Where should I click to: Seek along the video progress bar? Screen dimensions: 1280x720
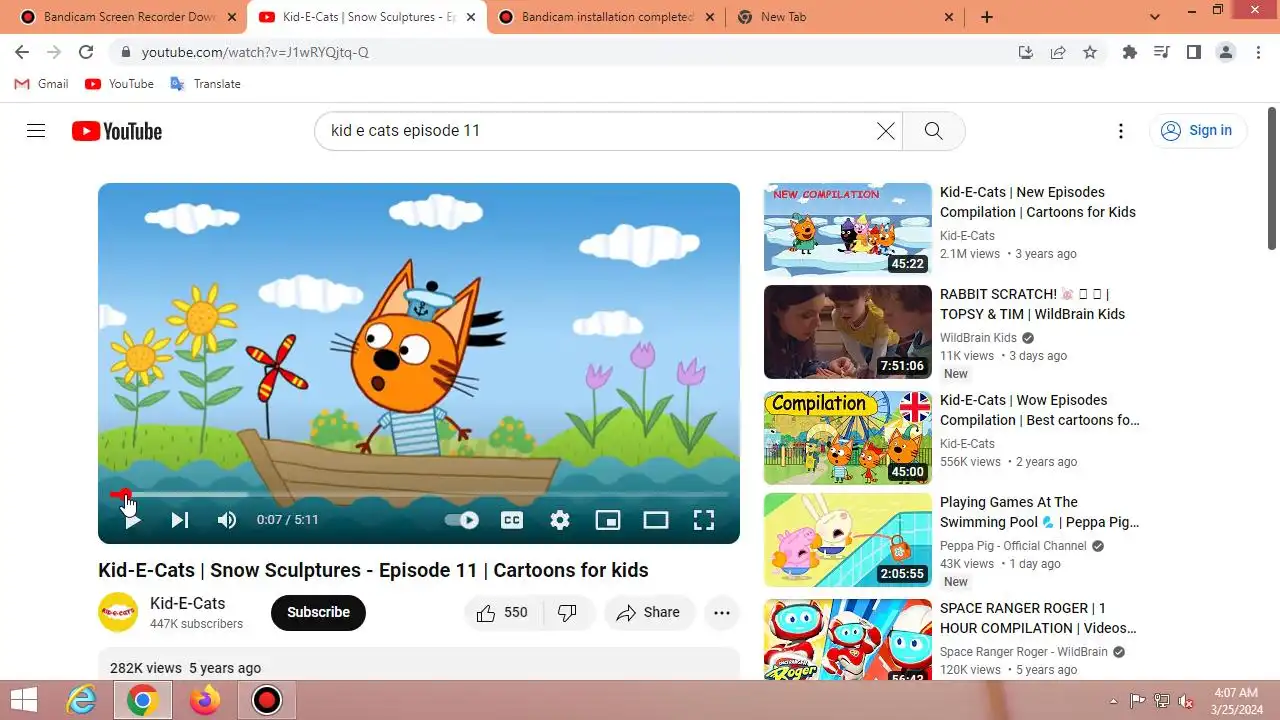click(419, 494)
